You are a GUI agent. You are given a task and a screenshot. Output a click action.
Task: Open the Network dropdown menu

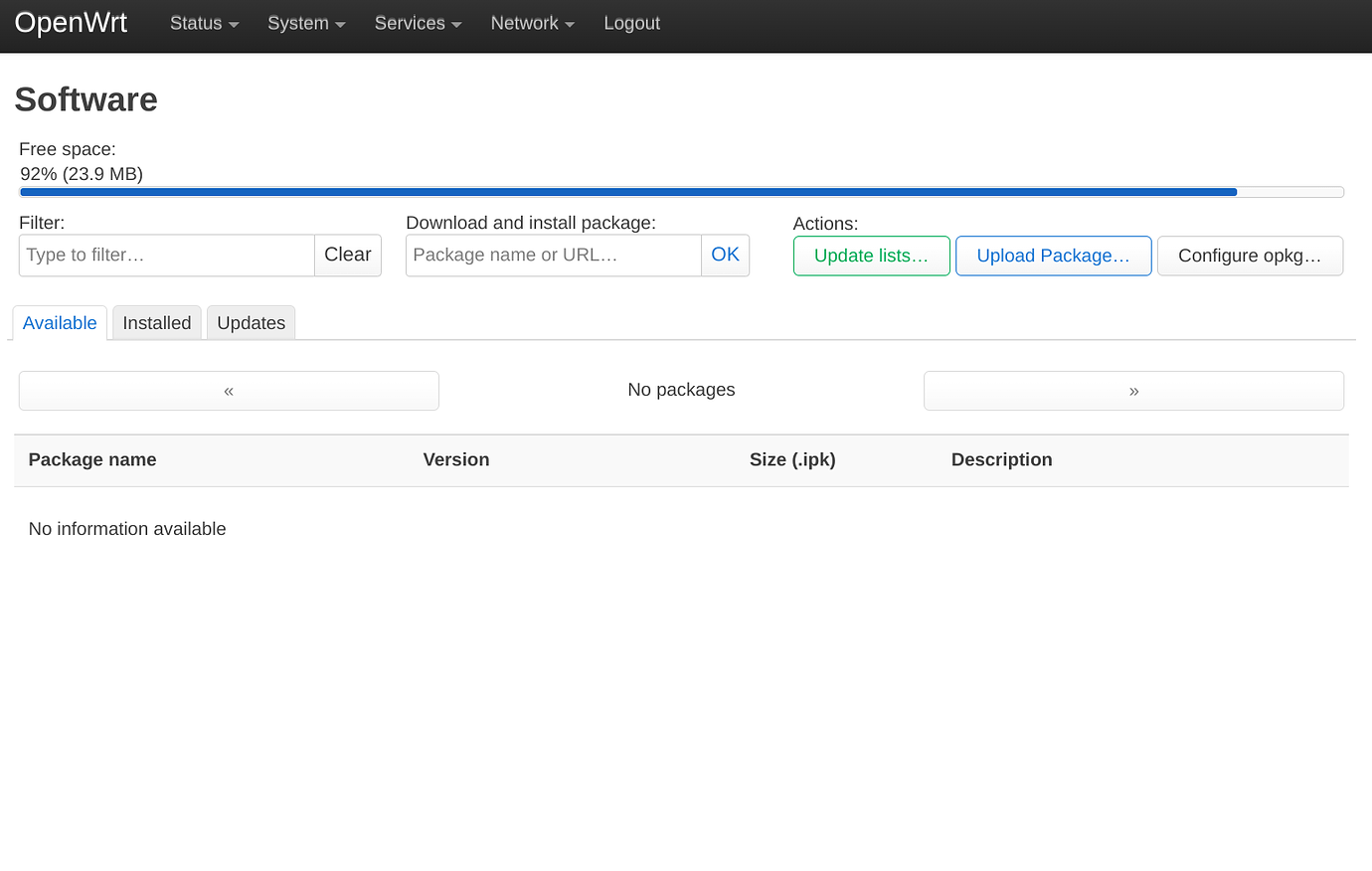coord(531,23)
